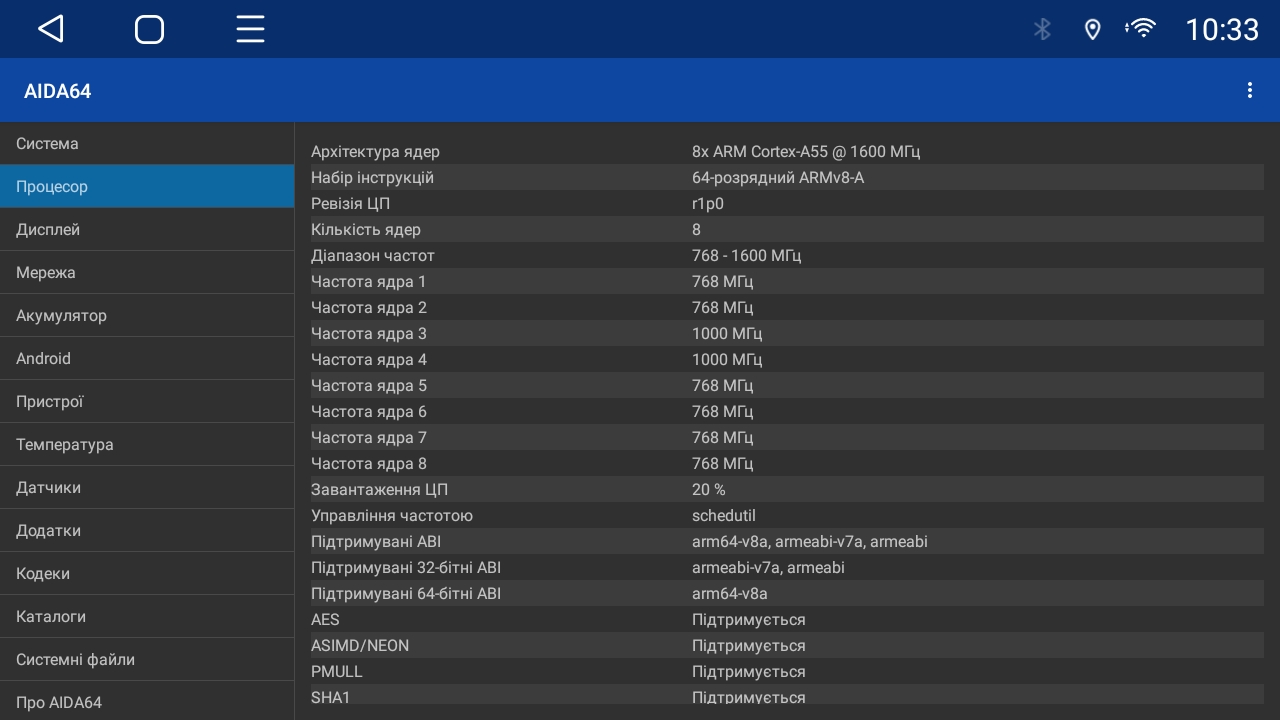Open the Акумулятор section
The image size is (1280, 720).
(x=147, y=315)
